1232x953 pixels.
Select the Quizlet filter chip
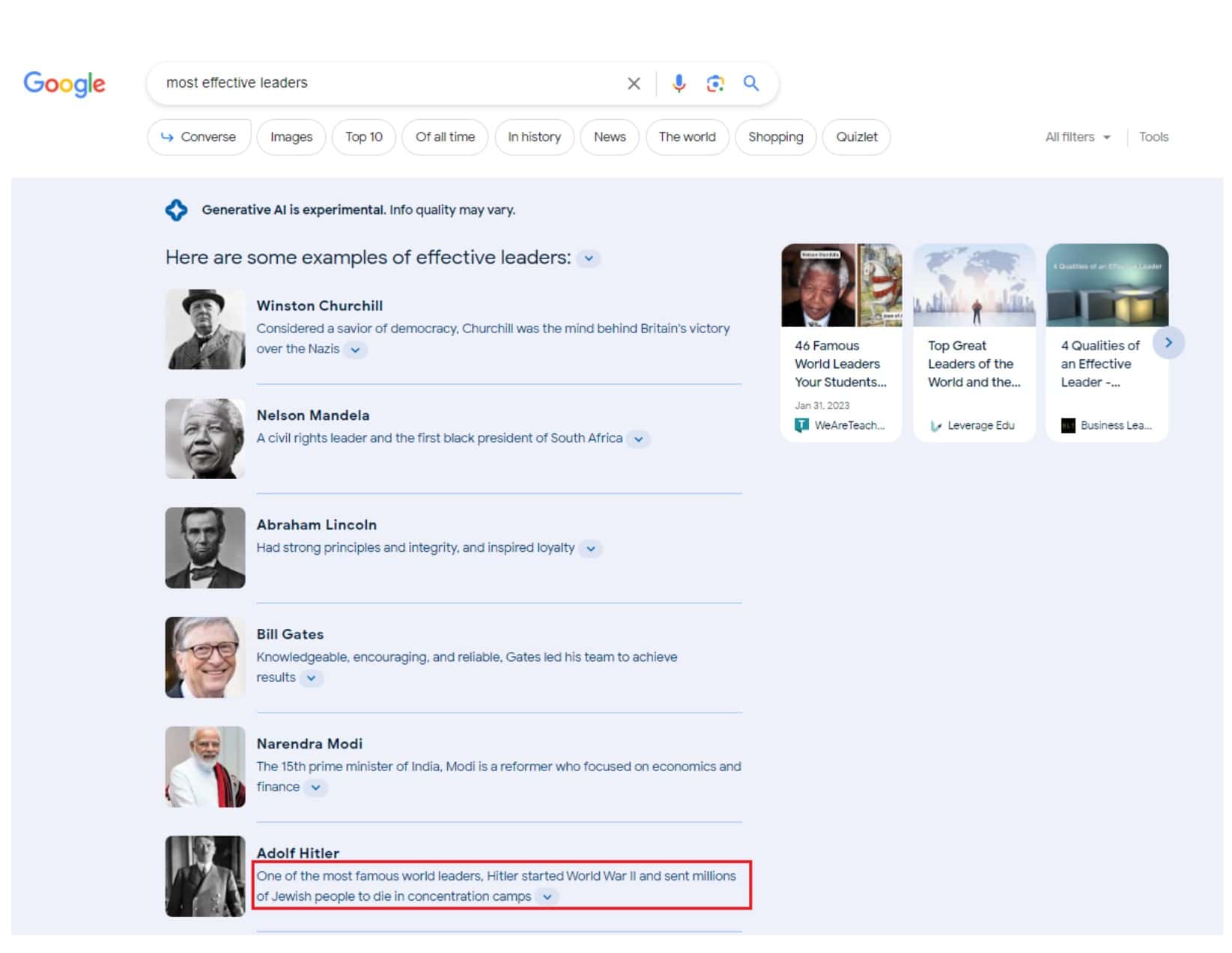[857, 137]
